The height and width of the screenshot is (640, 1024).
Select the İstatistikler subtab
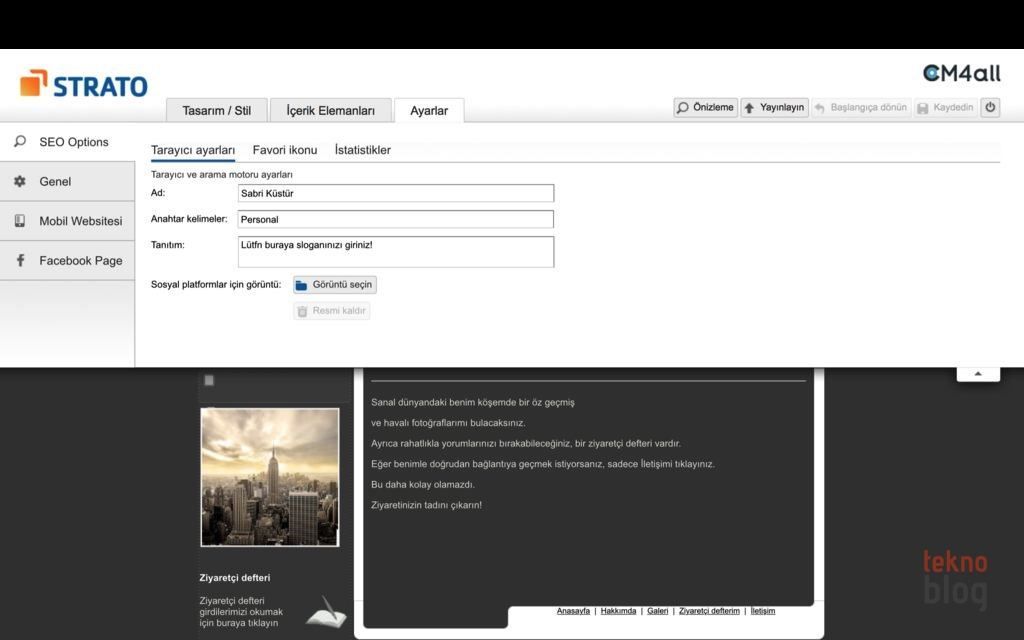[x=362, y=150]
